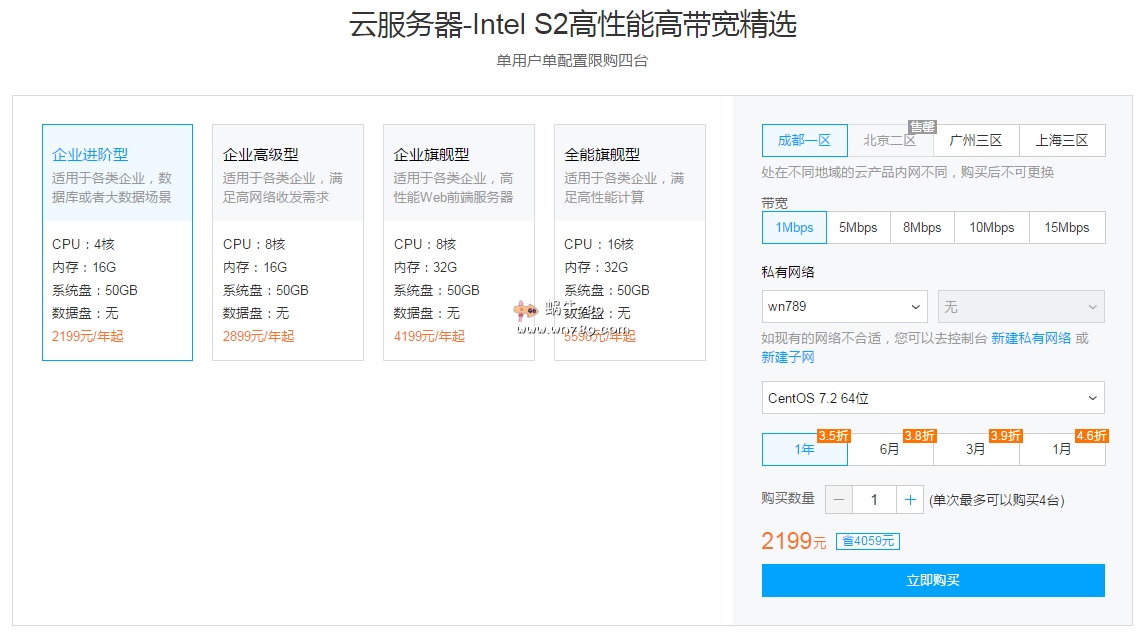This screenshot has width=1143, height=636.
Task: Open the CentOS 7.2 64位 system dropdown
Action: (933, 398)
